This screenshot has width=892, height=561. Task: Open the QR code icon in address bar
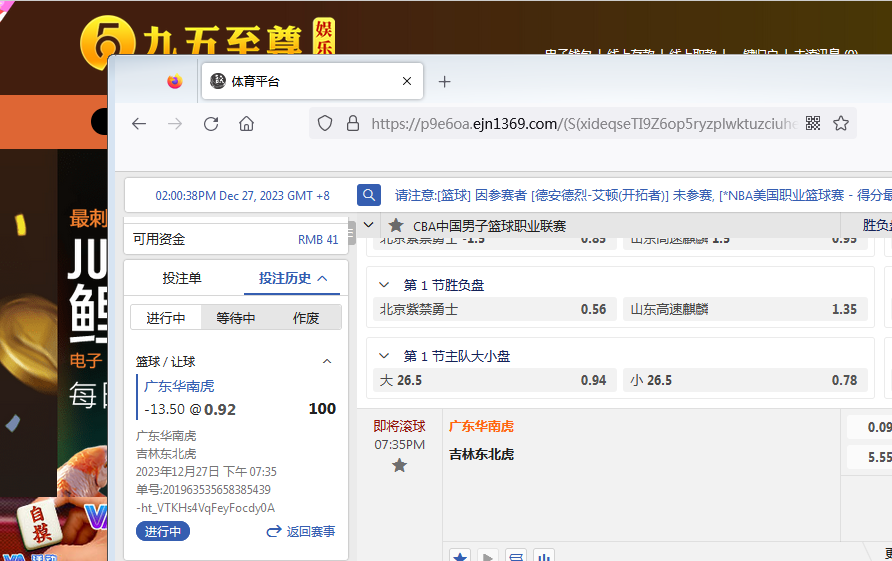point(813,124)
